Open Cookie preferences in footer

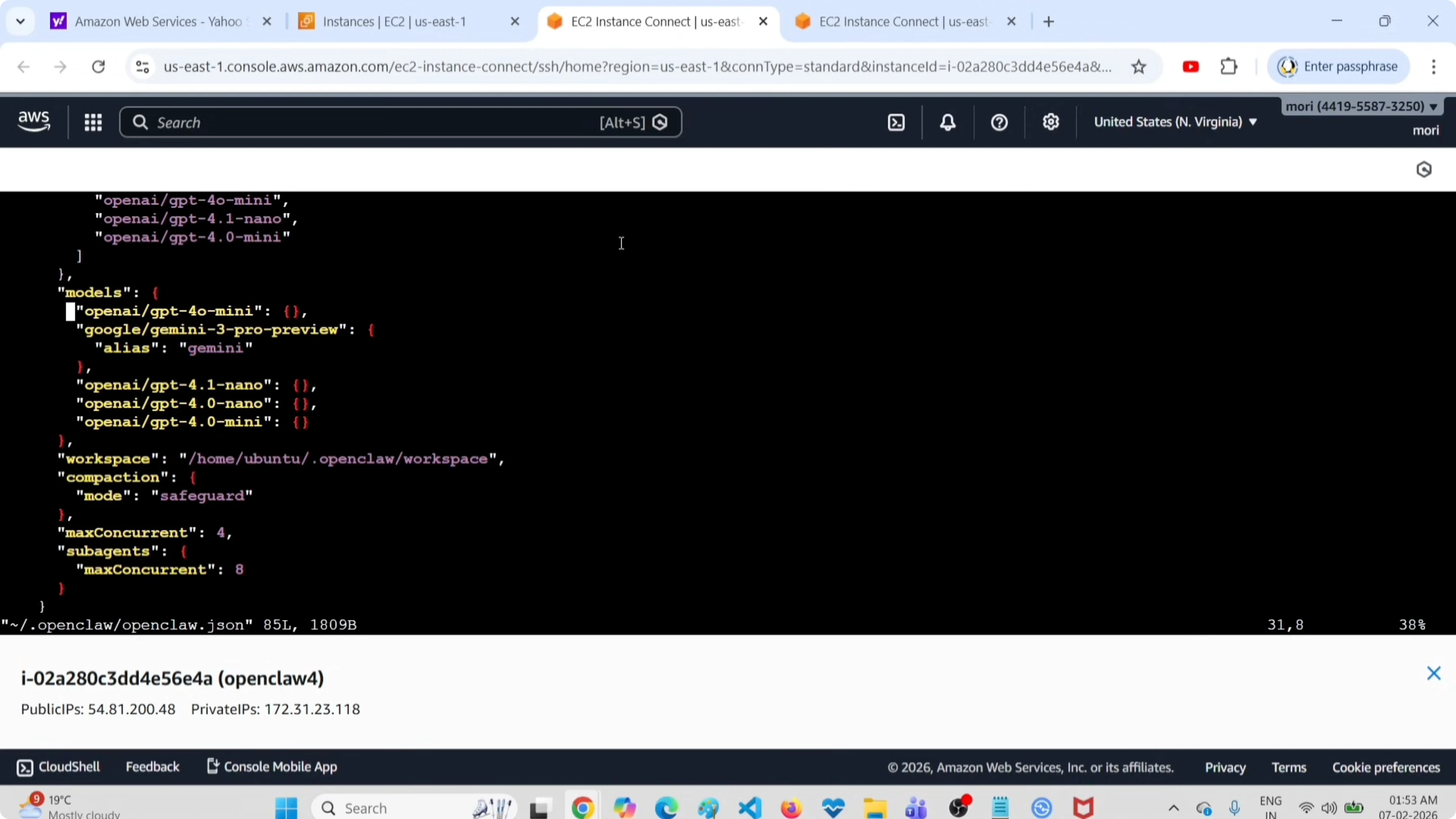tap(1385, 768)
